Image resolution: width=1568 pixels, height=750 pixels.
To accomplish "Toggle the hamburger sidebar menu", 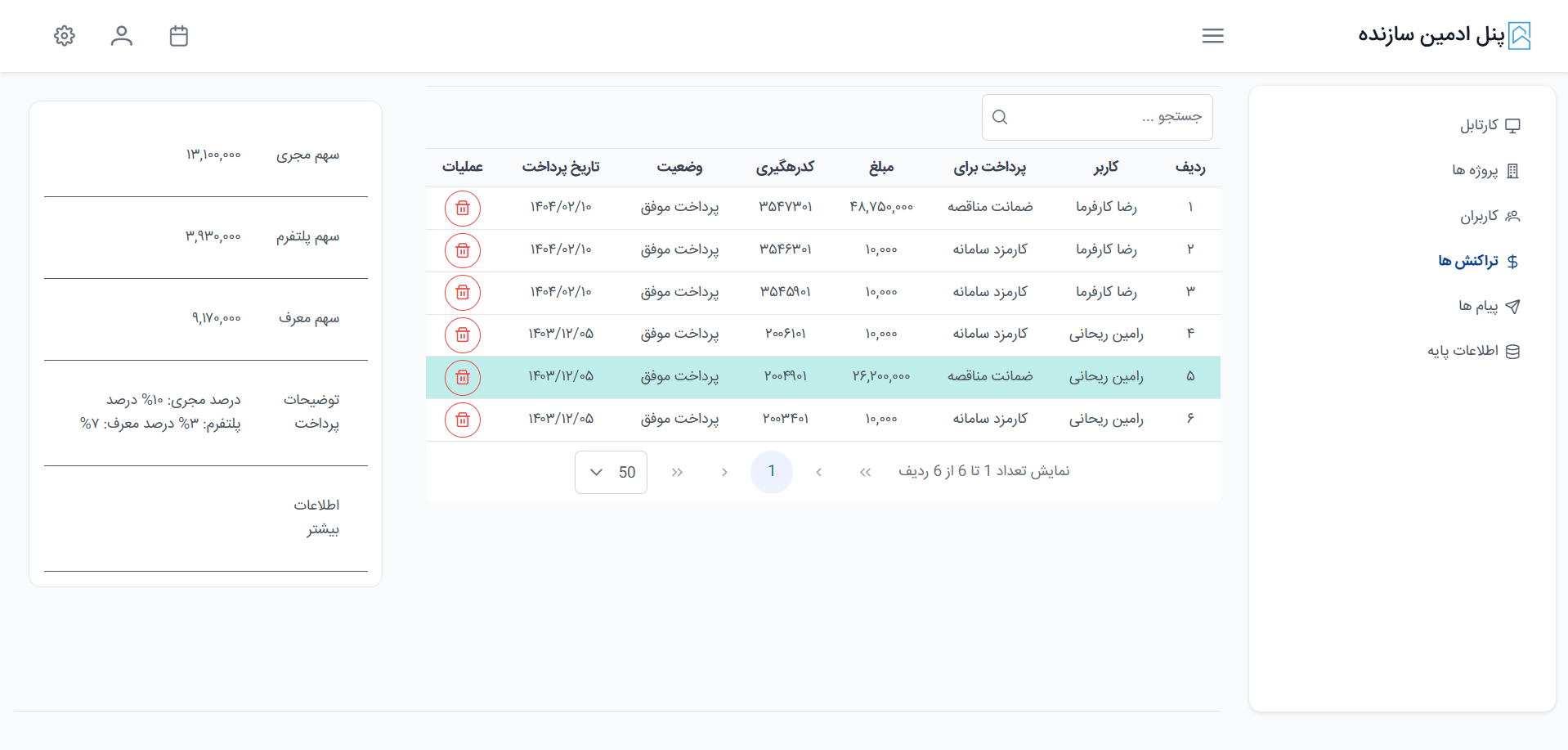I will tap(1212, 36).
